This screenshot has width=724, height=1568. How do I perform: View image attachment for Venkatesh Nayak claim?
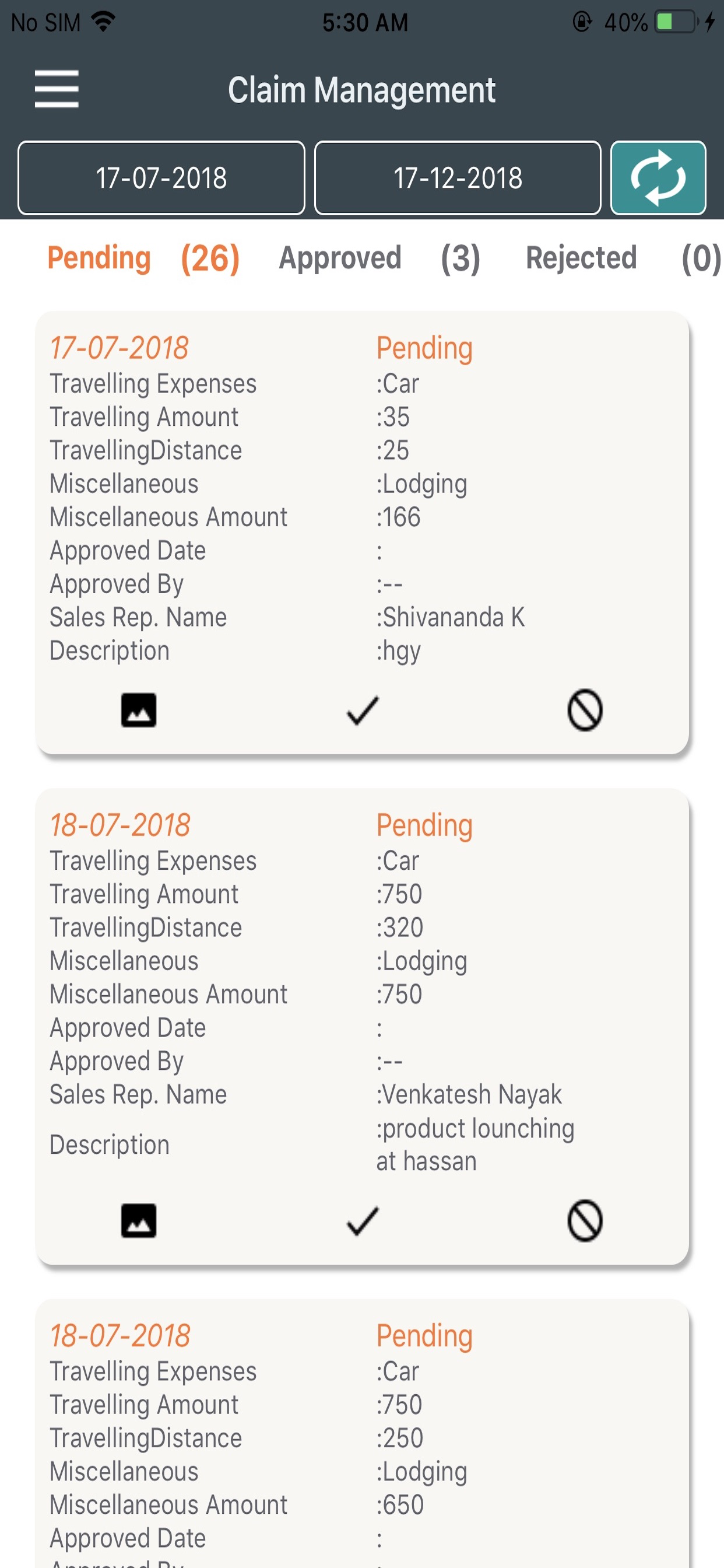(x=139, y=1220)
